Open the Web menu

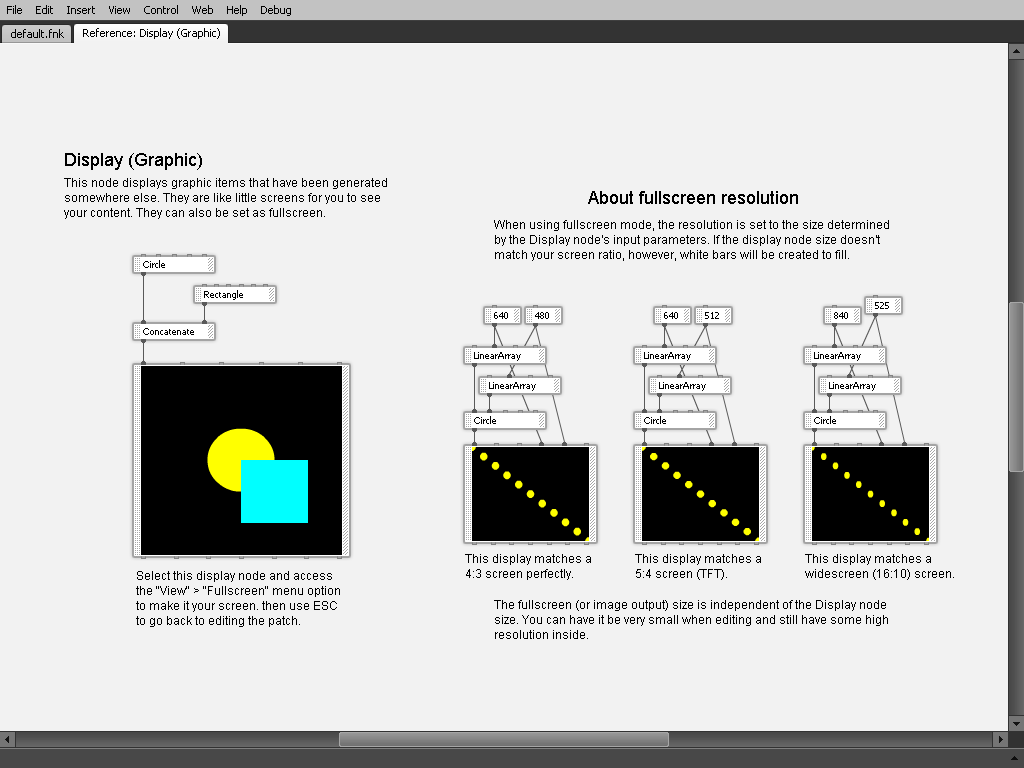[202, 10]
